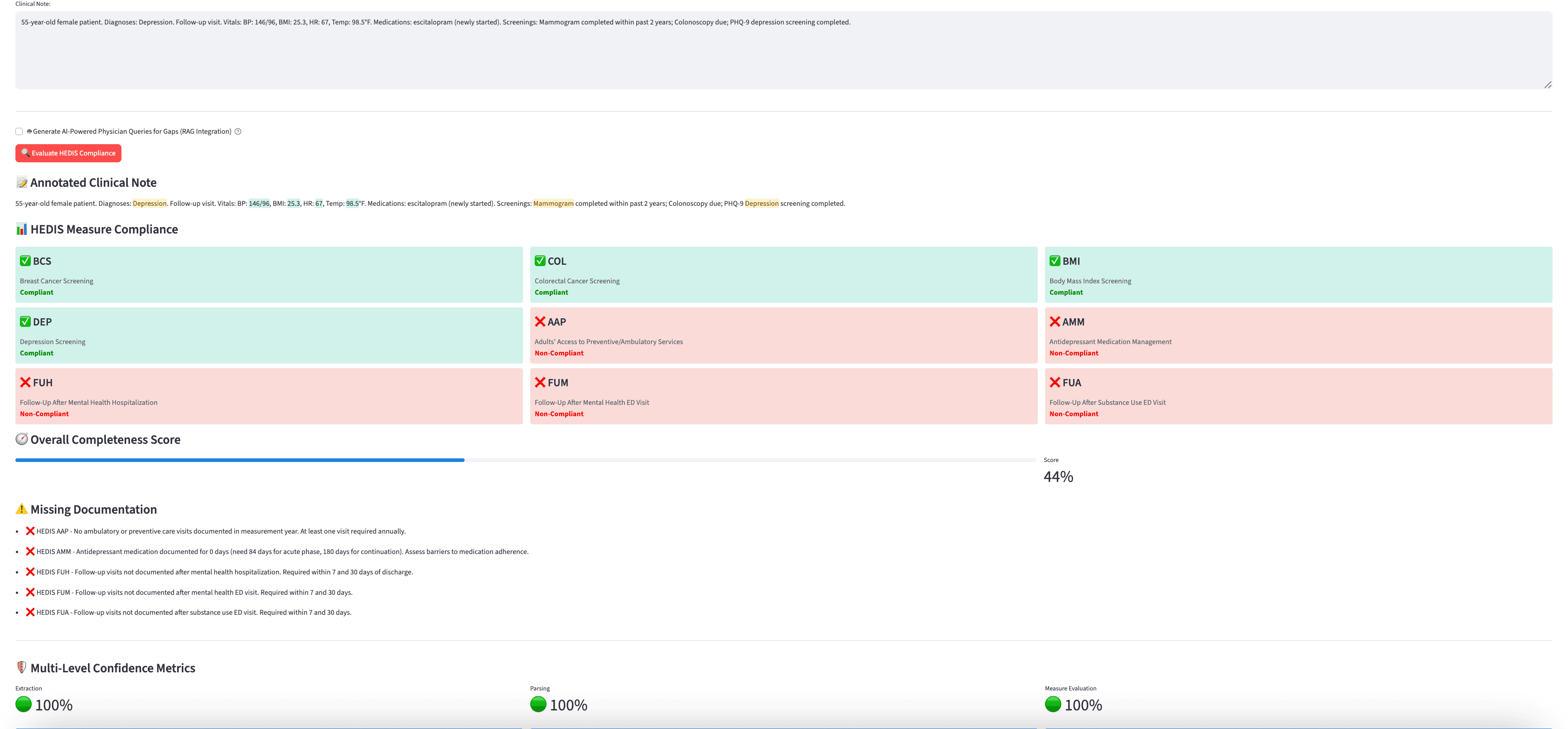Click inside the Clinical Note text area
This screenshot has width=1568, height=729.
coord(784,49)
